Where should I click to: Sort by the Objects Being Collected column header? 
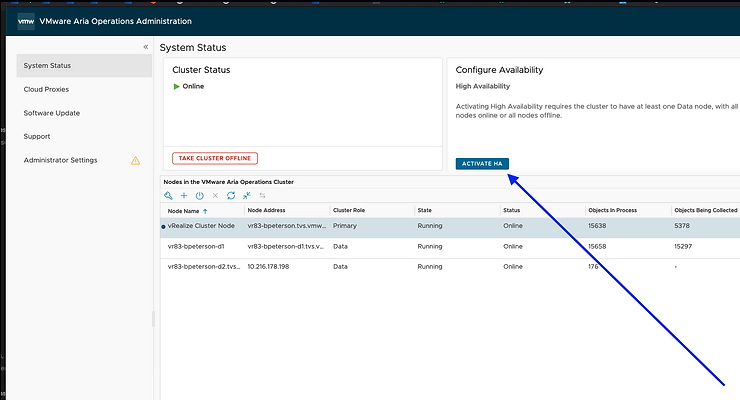click(706, 210)
